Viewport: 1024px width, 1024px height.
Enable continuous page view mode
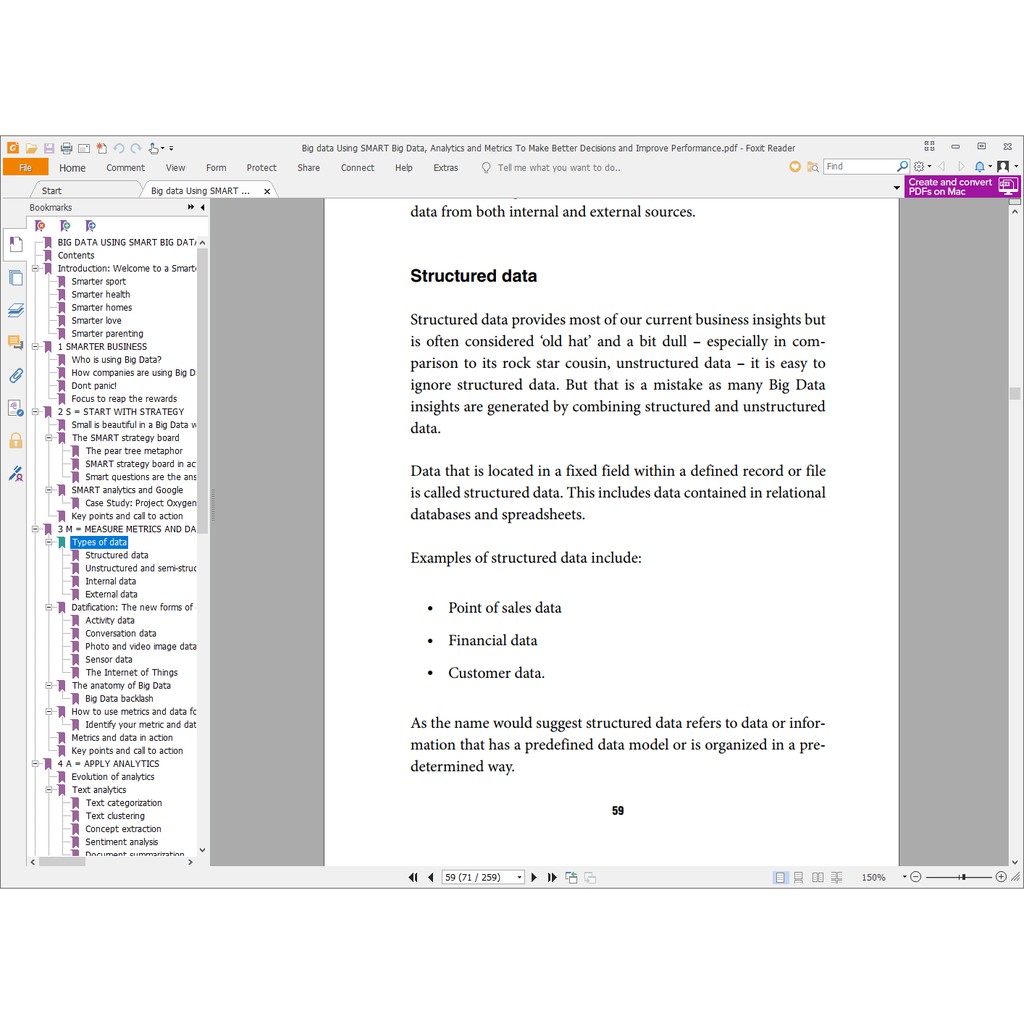pyautogui.click(x=798, y=878)
